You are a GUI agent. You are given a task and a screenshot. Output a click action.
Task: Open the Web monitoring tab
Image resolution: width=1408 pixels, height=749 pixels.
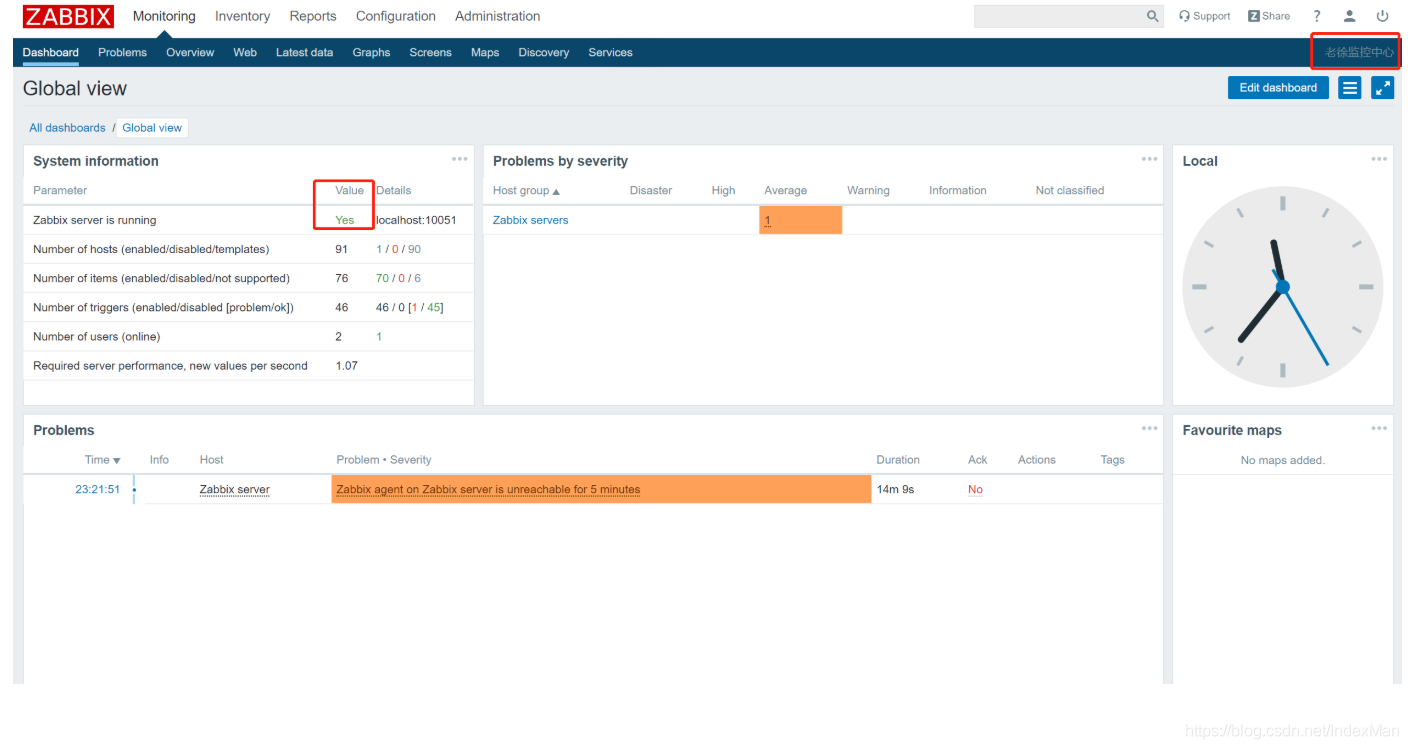pyautogui.click(x=245, y=52)
